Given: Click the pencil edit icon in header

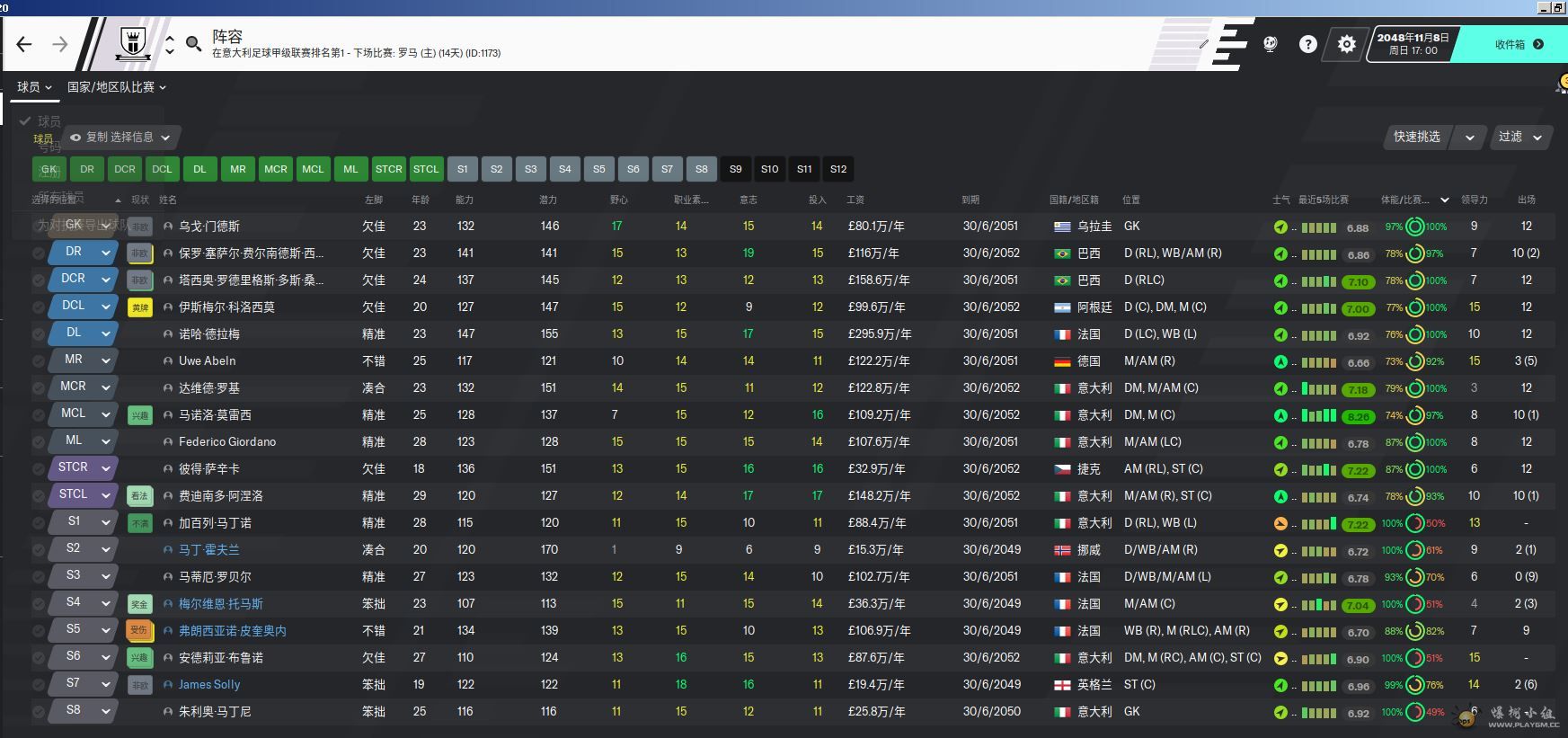Looking at the screenshot, I should (1203, 43).
